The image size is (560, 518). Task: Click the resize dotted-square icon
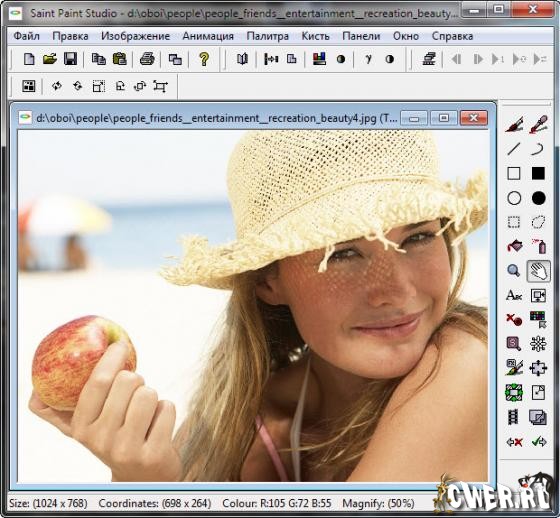coord(99,86)
